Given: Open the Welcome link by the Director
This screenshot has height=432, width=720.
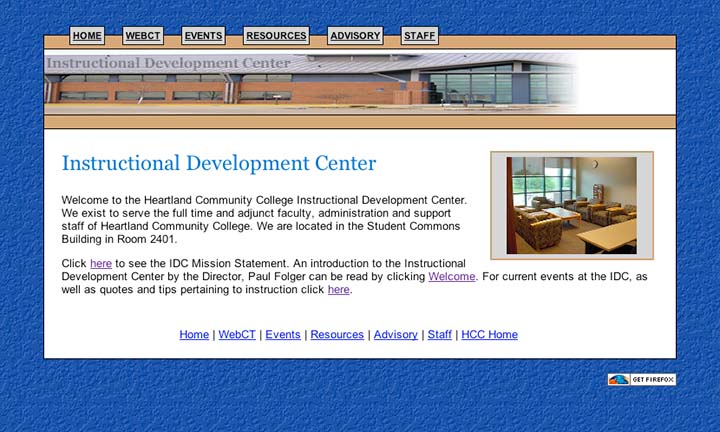Looking at the screenshot, I should pyautogui.click(x=452, y=277).
